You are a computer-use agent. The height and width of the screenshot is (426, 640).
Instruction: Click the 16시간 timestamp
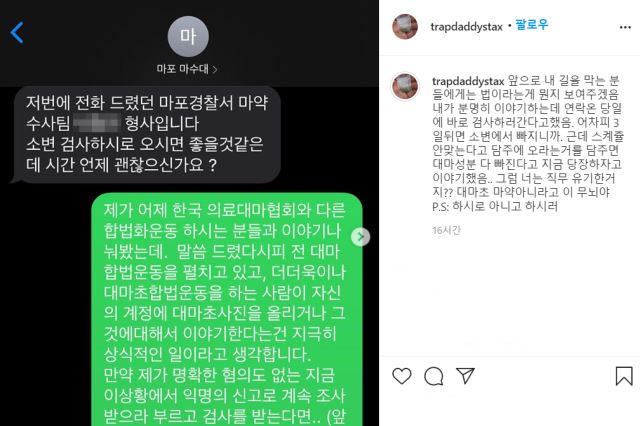pos(446,231)
